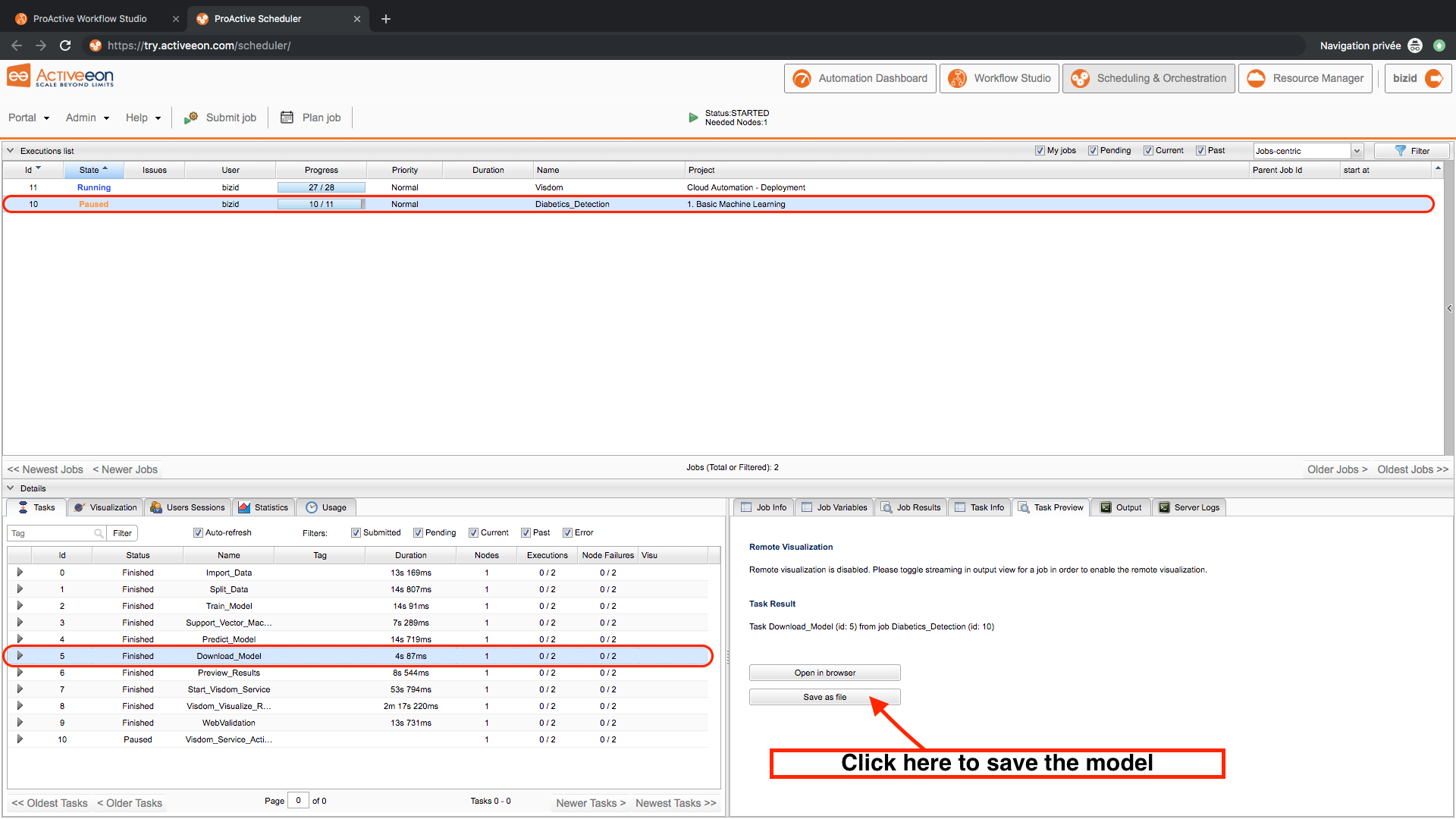Image resolution: width=1456 pixels, height=819 pixels.
Task: Open the Portal dropdown menu
Action: point(29,118)
